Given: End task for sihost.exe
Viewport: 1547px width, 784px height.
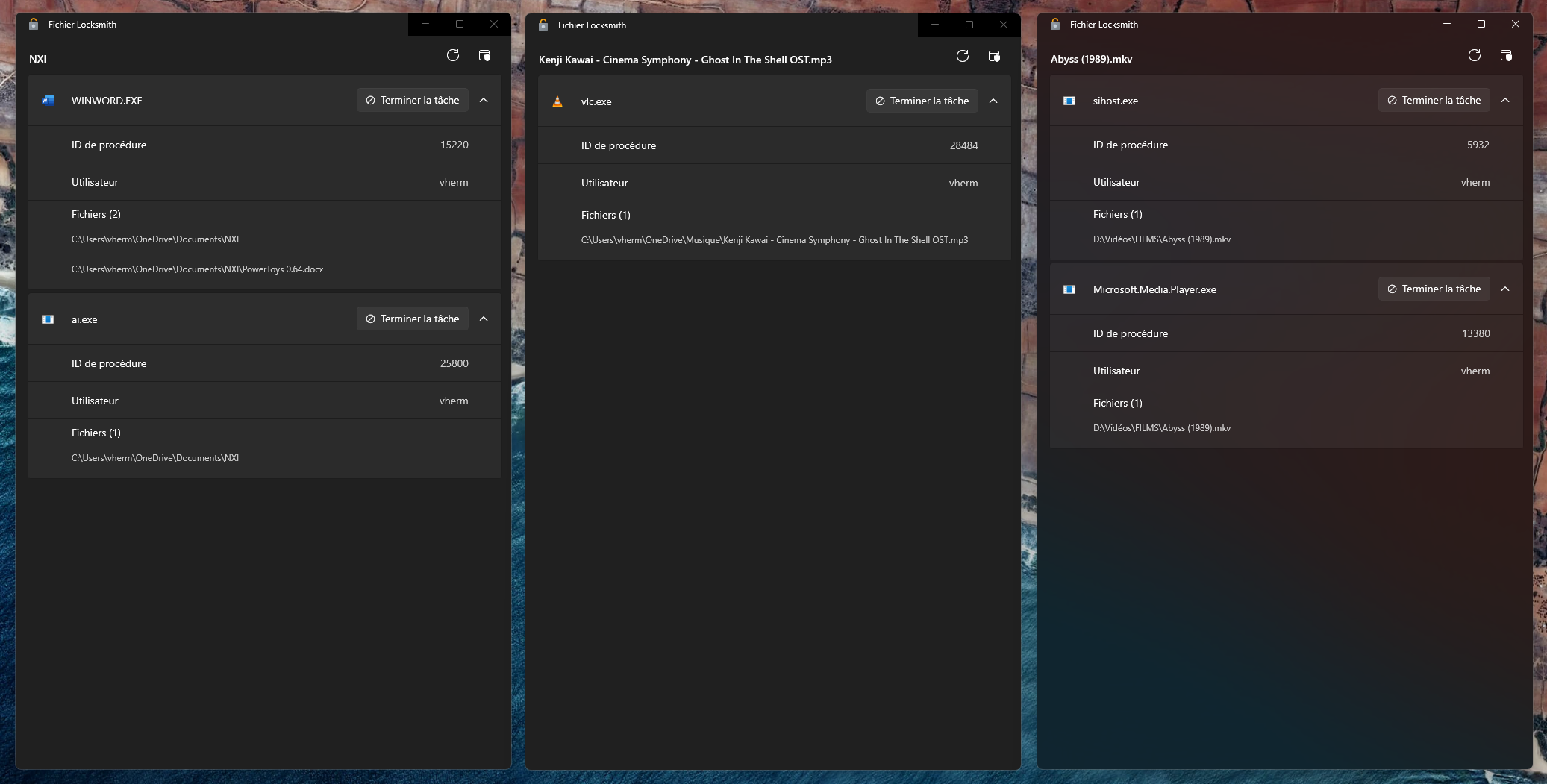Looking at the screenshot, I should [x=1434, y=100].
